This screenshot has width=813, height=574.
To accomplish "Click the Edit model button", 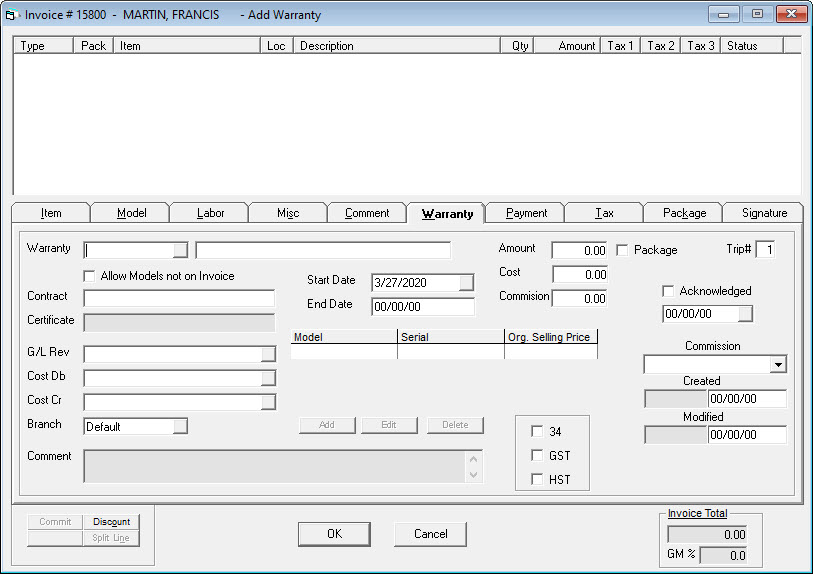I will (x=389, y=425).
